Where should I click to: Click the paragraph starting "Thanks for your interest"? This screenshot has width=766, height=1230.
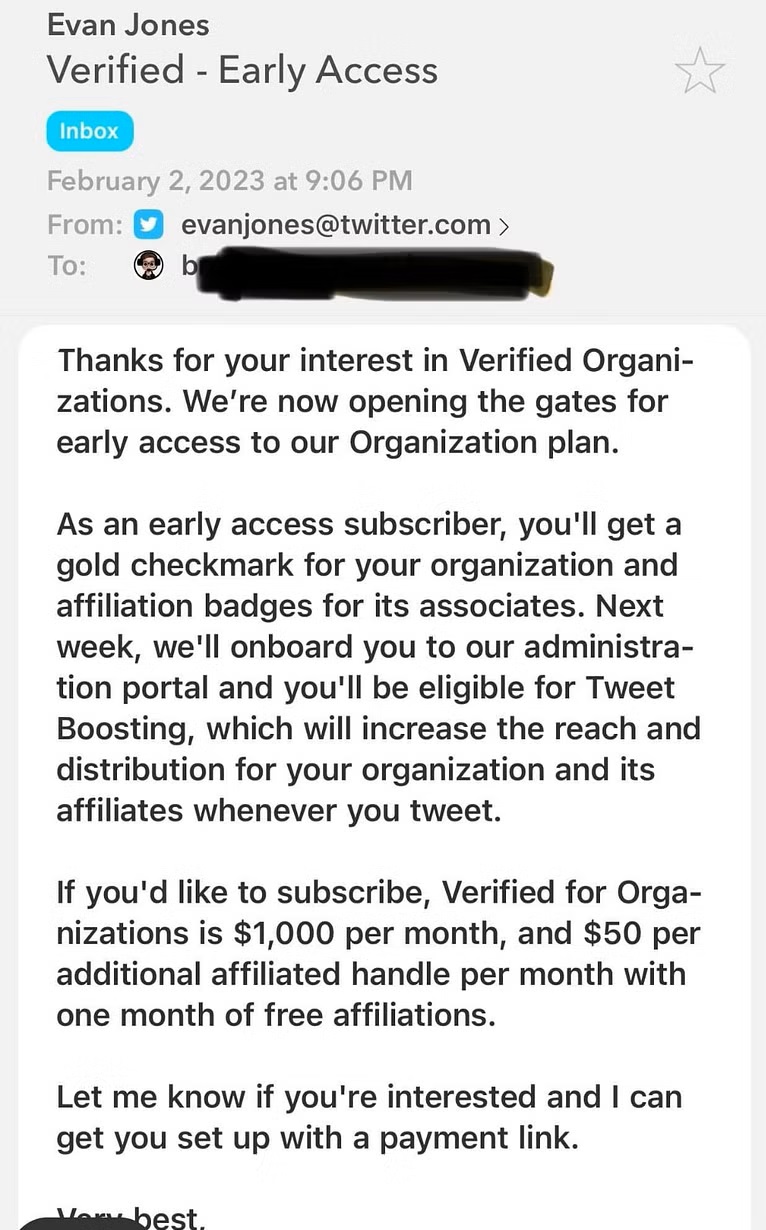(376, 401)
